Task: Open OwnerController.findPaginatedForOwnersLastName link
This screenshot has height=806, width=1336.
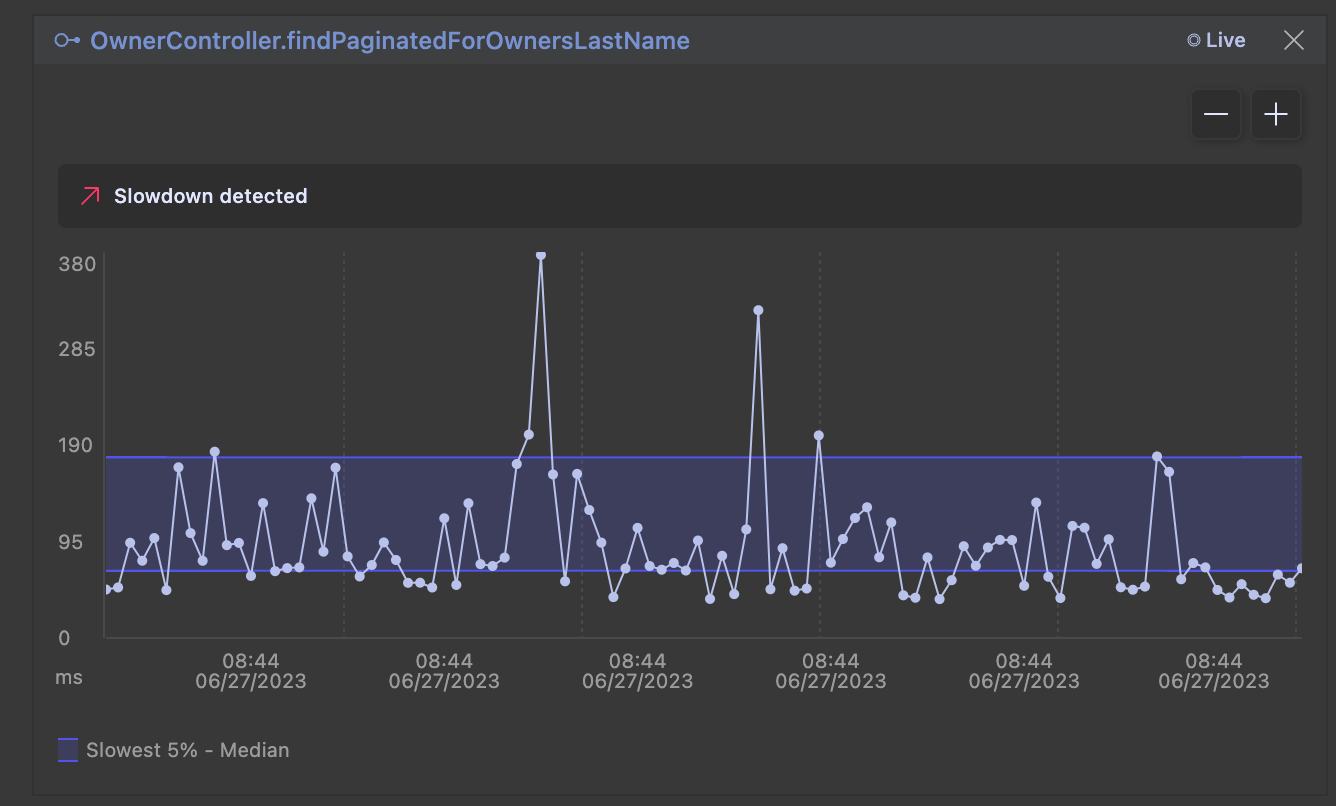Action: [390, 41]
